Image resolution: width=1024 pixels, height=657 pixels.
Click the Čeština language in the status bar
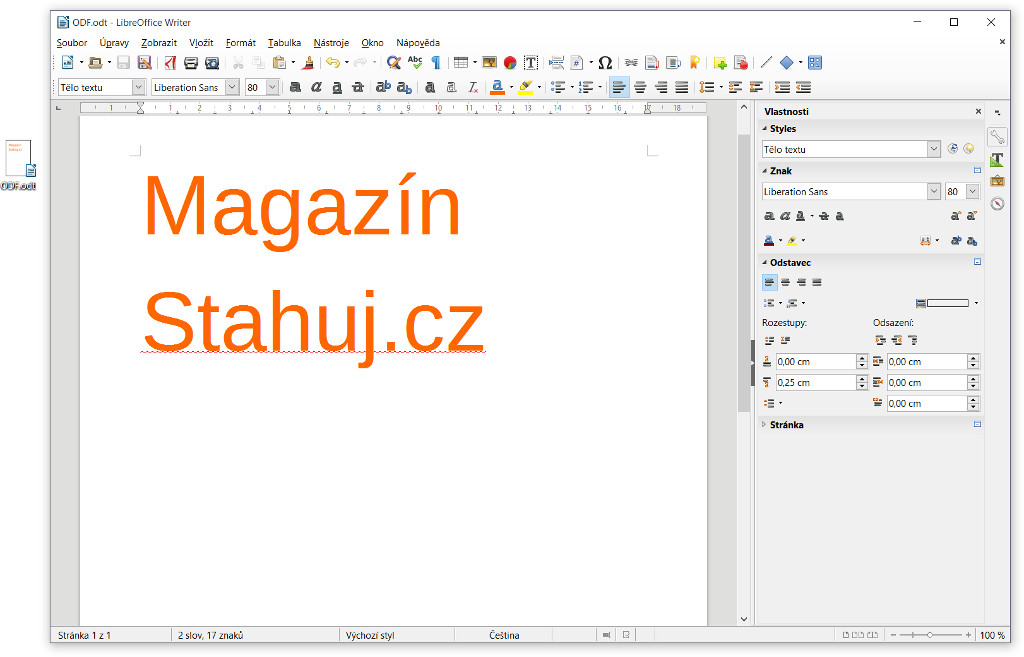[504, 635]
